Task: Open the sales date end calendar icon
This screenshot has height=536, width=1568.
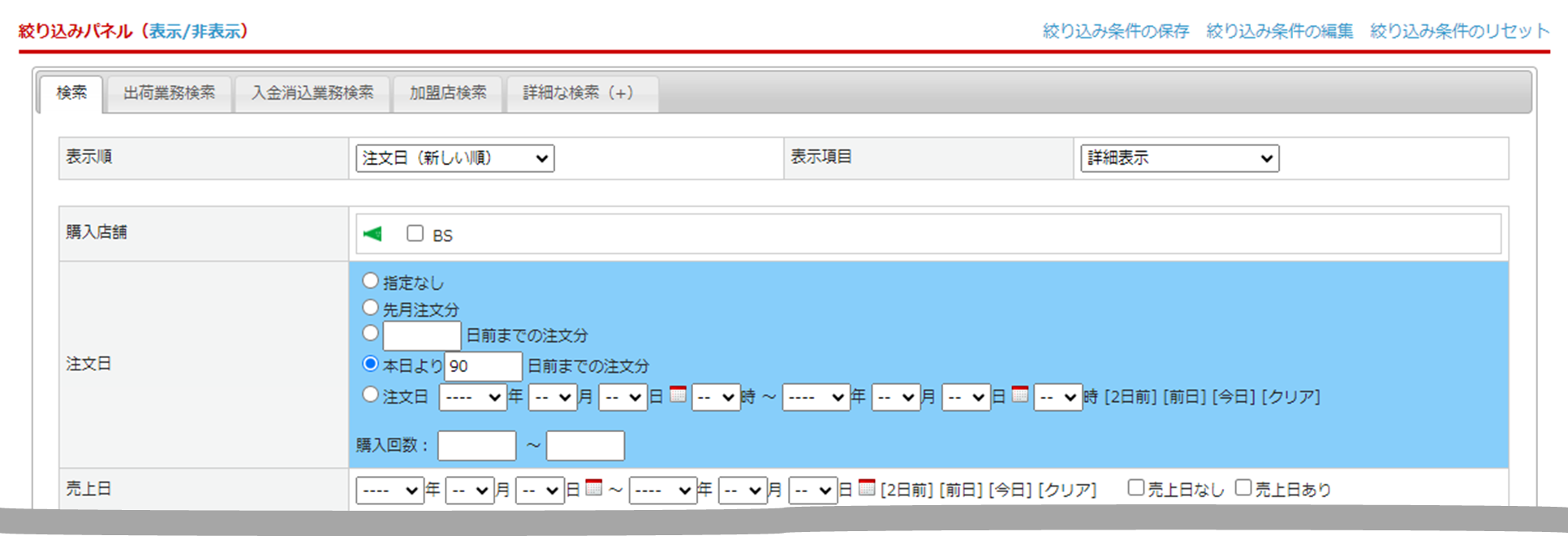Action: 867,487
